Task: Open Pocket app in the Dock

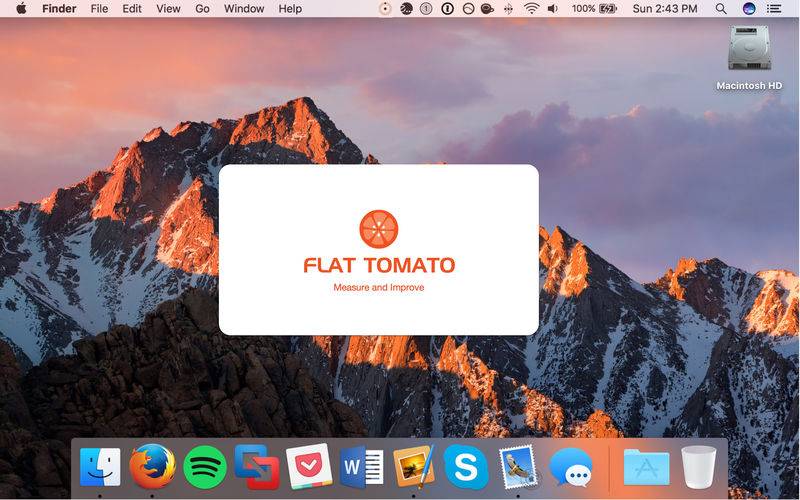Action: (x=309, y=466)
